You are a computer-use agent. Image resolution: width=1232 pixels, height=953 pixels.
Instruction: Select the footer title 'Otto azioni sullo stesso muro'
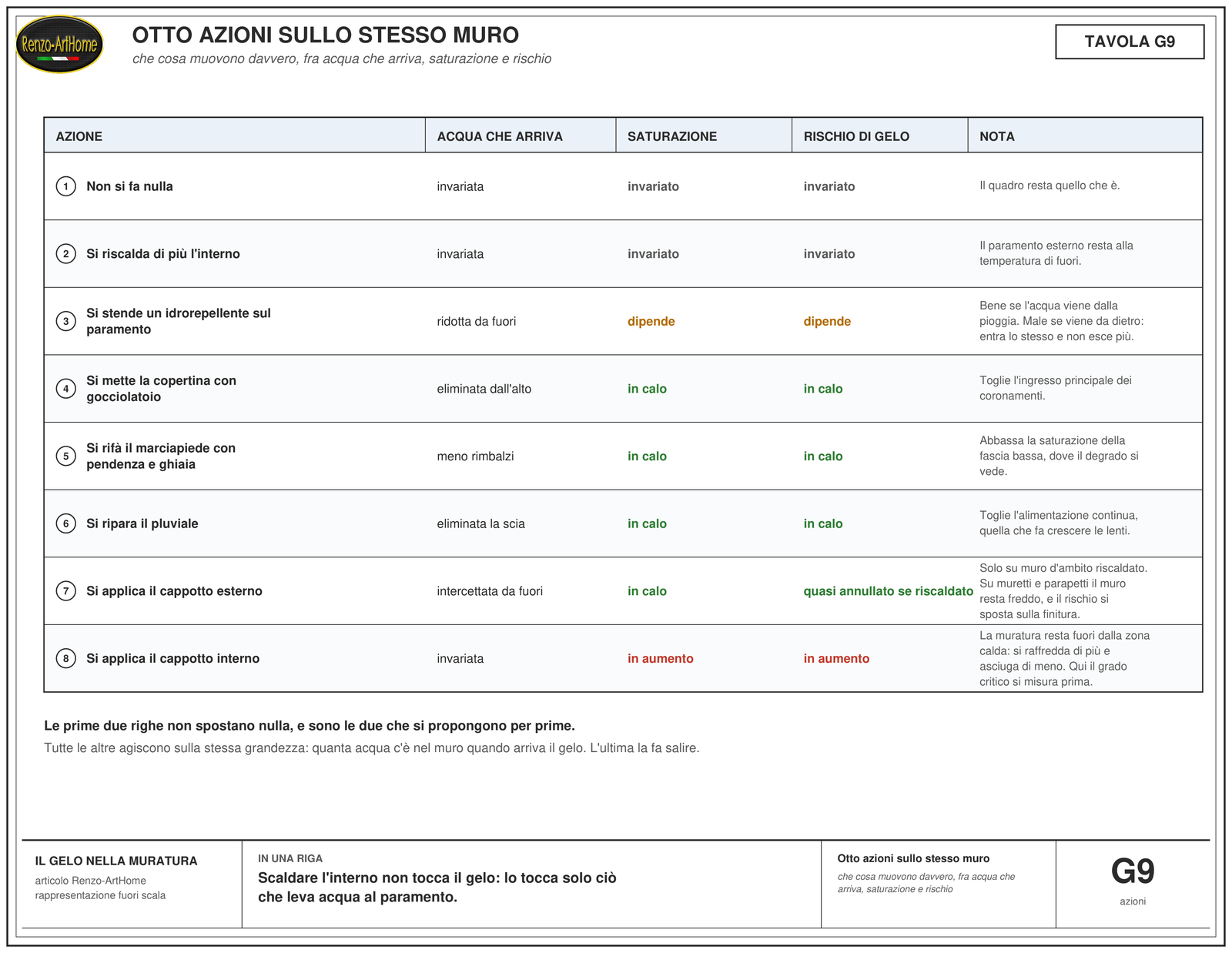pyautogui.click(x=914, y=858)
